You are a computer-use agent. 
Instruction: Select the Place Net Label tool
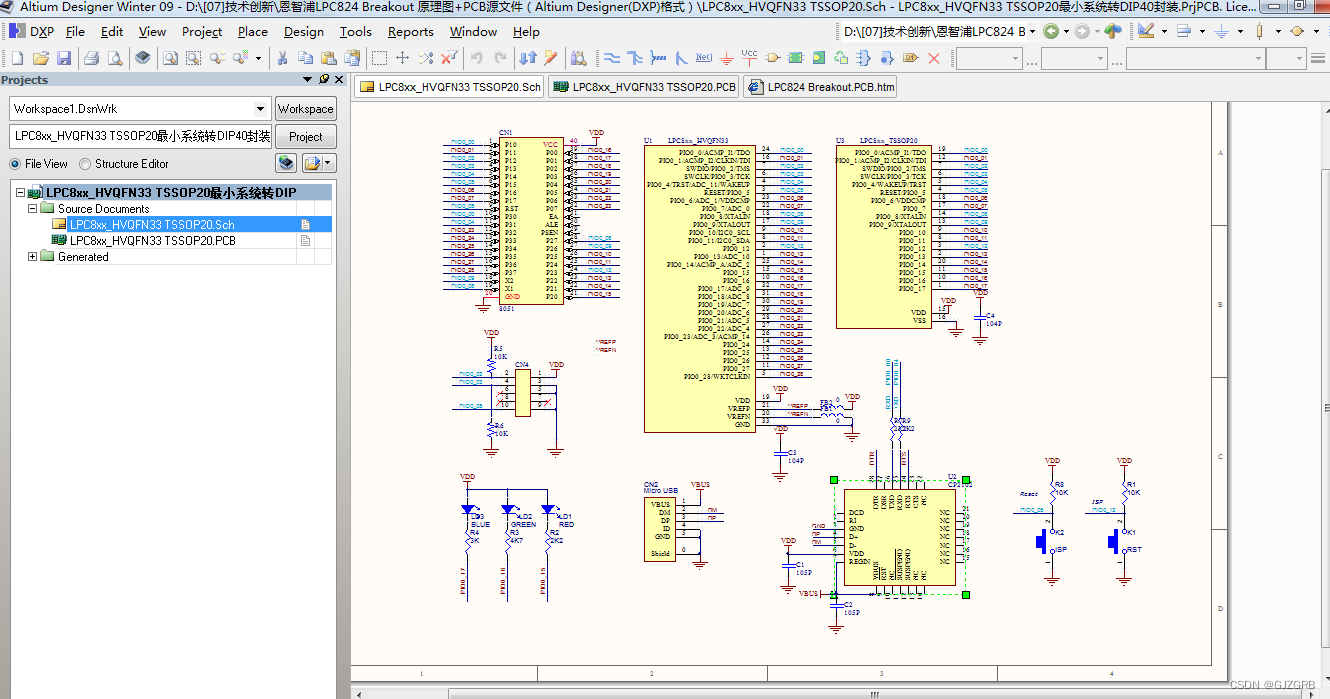coord(704,58)
